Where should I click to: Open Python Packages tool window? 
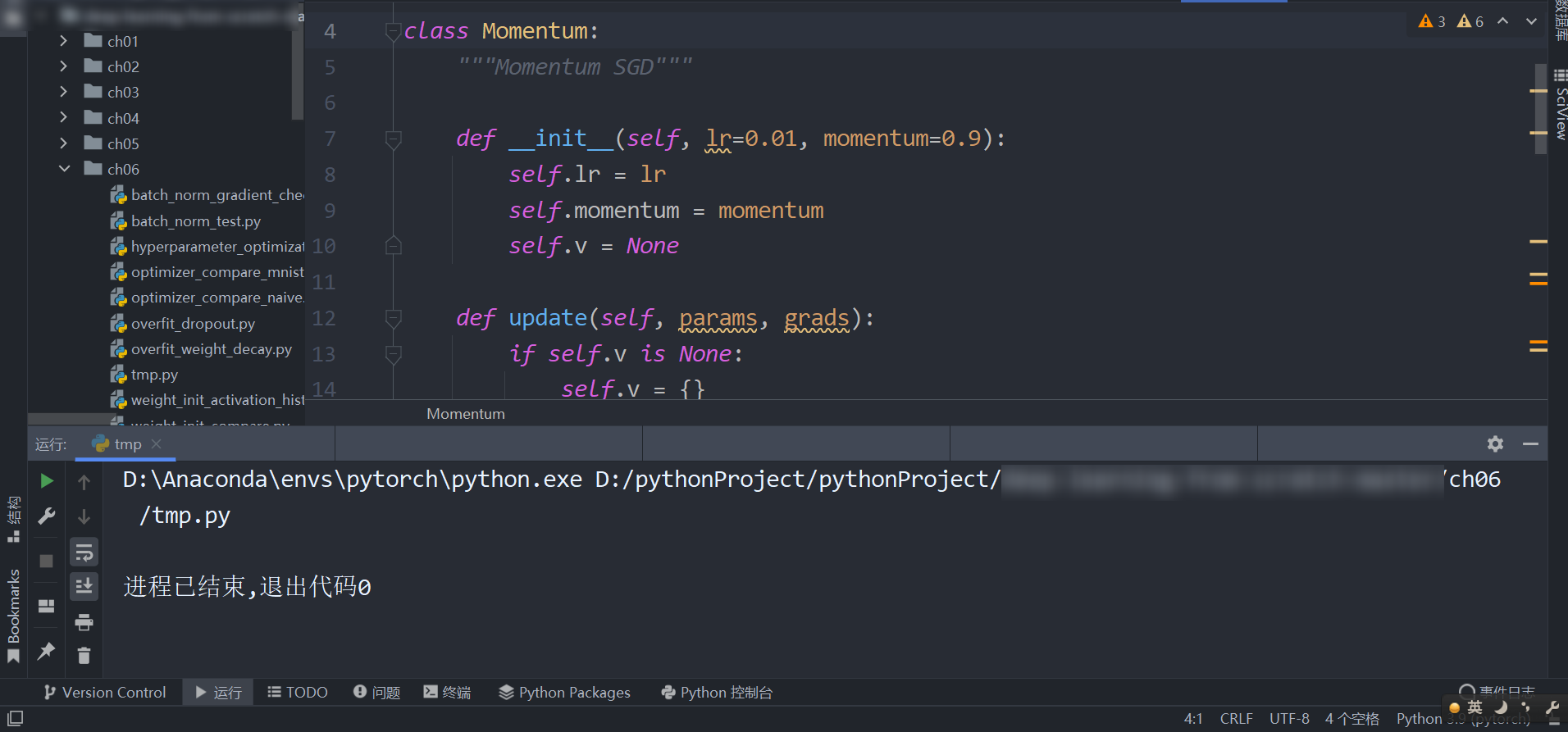click(x=565, y=693)
